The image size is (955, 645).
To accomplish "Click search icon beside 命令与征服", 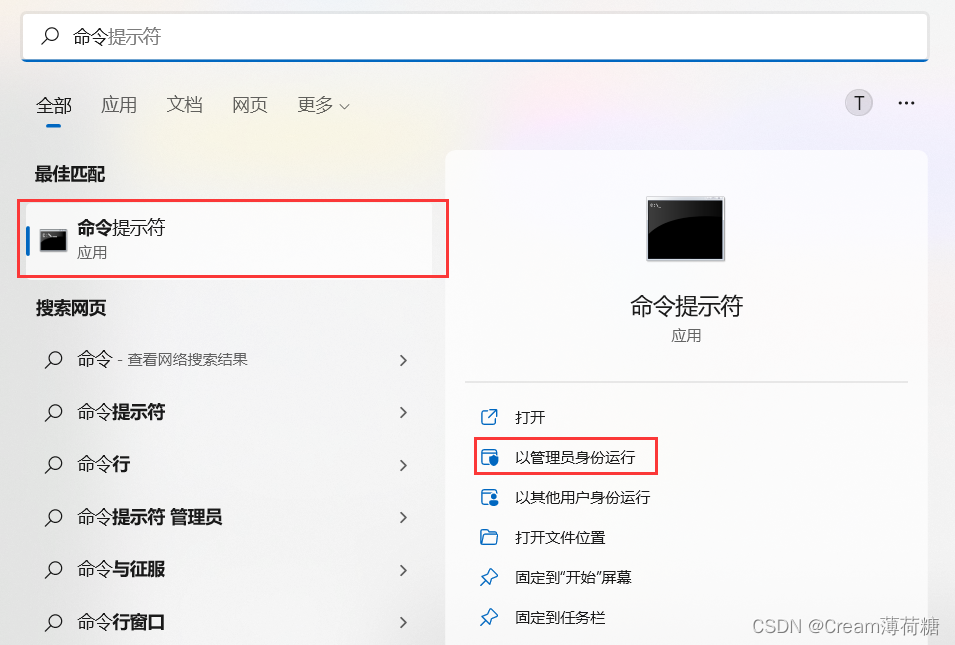I will [x=54, y=570].
